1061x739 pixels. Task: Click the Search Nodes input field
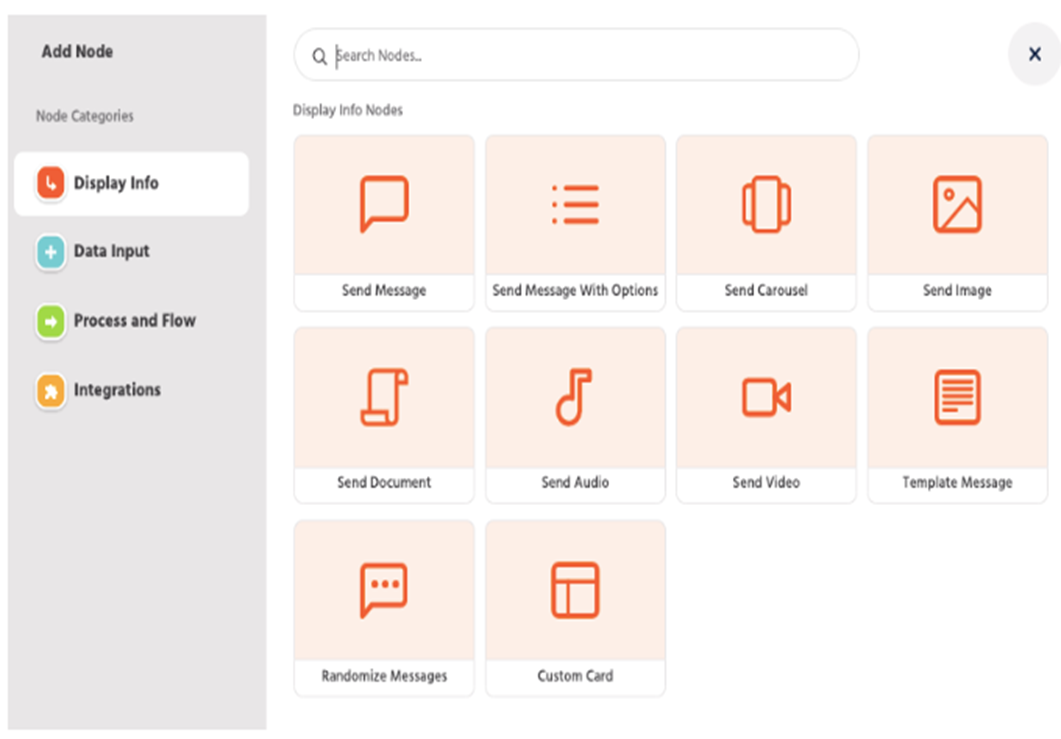tap(590, 56)
